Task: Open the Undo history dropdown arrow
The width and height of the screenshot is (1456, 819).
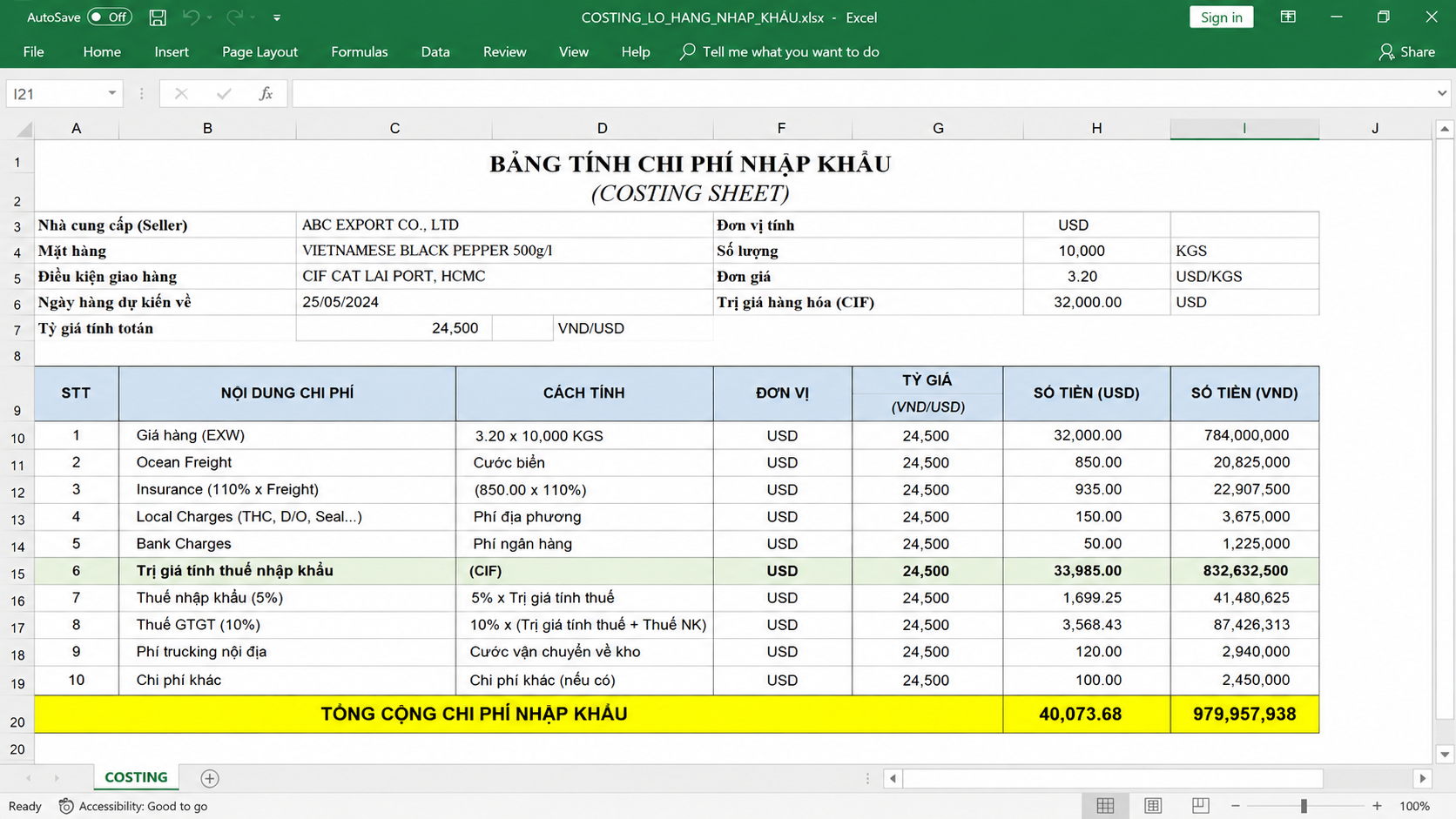Action: click(210, 17)
